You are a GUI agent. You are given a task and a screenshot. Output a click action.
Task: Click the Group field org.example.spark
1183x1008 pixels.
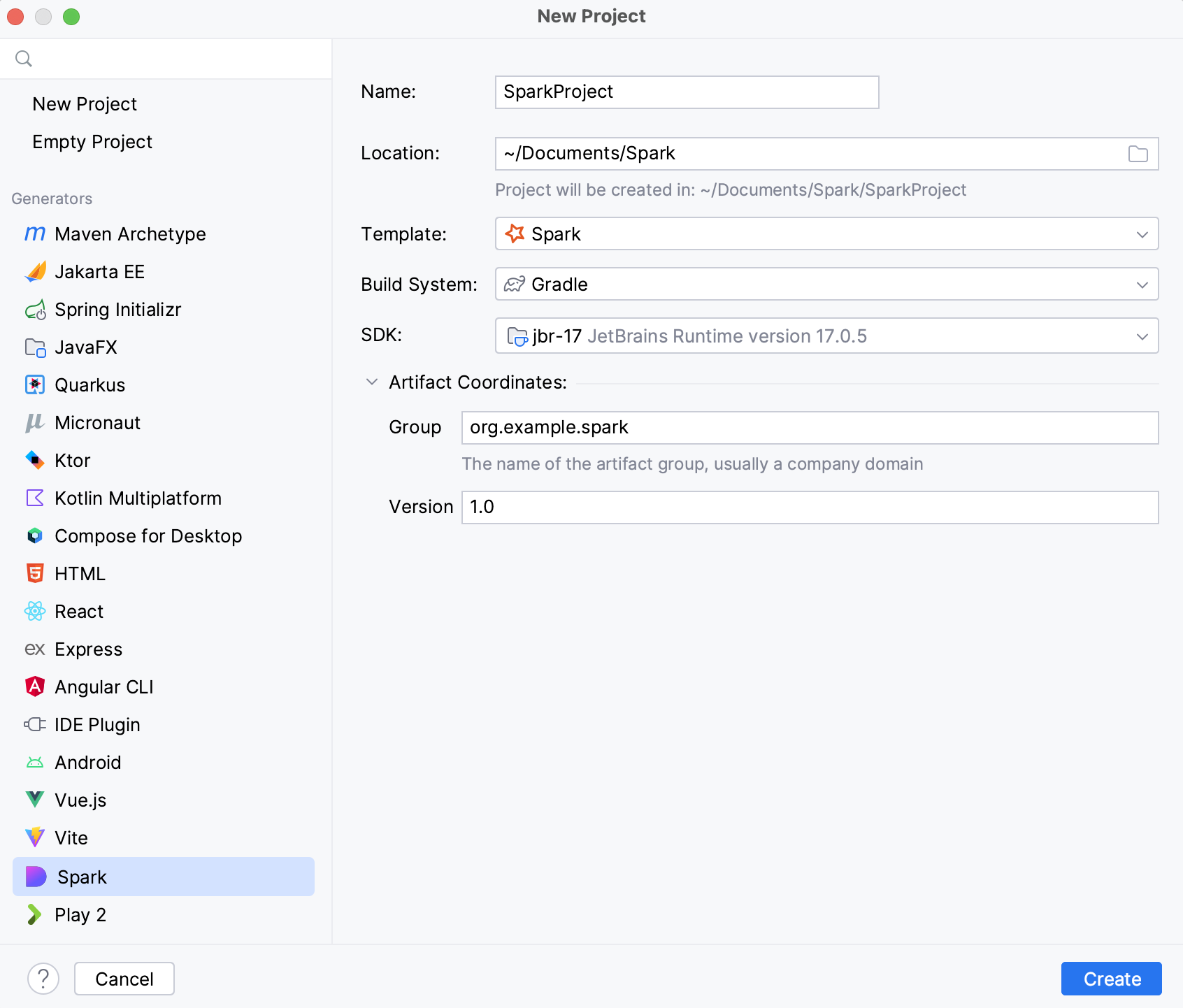tap(810, 428)
